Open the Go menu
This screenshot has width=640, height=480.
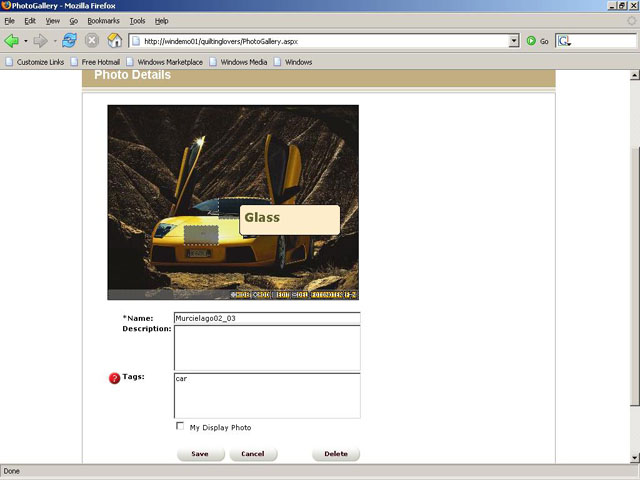pos(73,21)
